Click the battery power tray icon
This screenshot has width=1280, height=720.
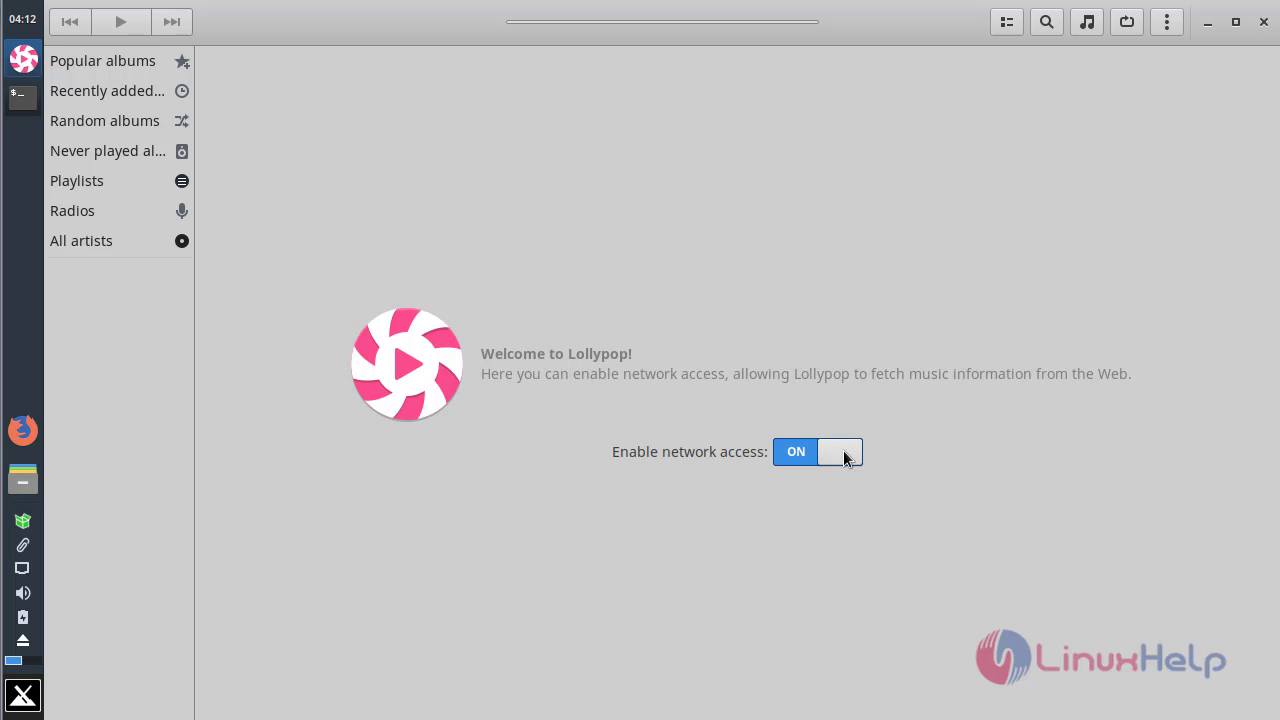[22, 617]
